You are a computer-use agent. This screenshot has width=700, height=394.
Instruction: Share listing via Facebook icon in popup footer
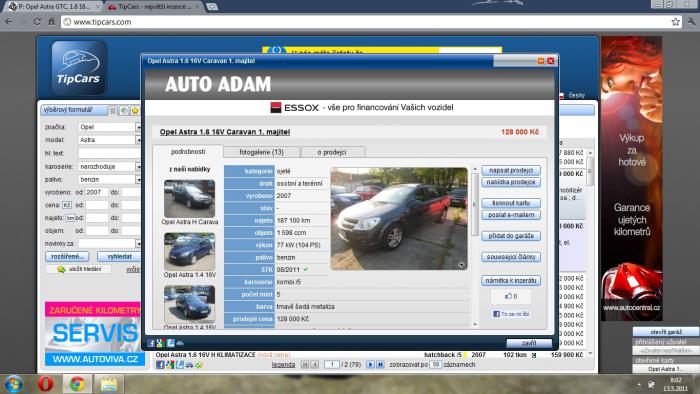point(151,343)
